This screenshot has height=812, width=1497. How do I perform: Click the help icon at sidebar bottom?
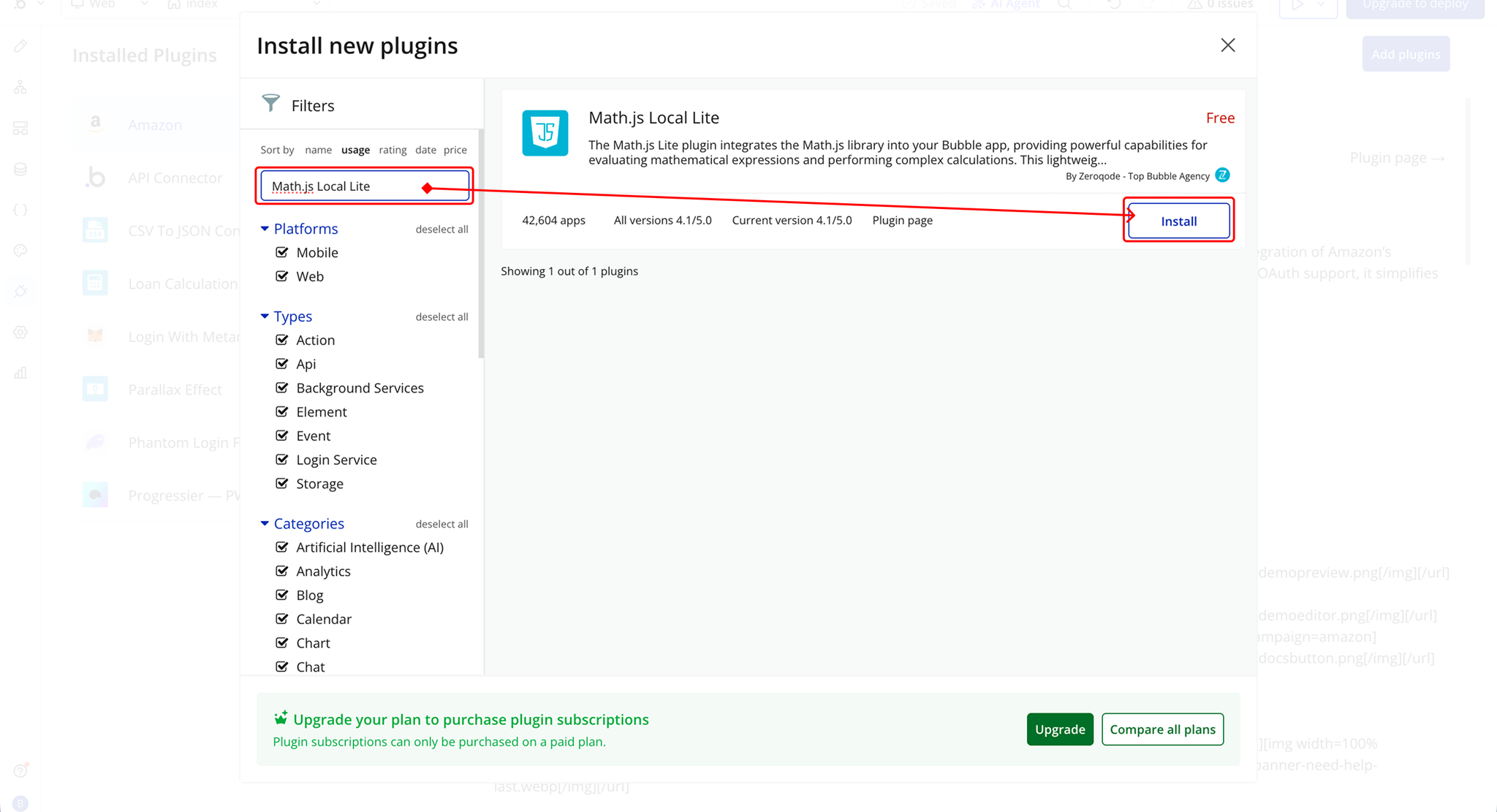point(20,770)
